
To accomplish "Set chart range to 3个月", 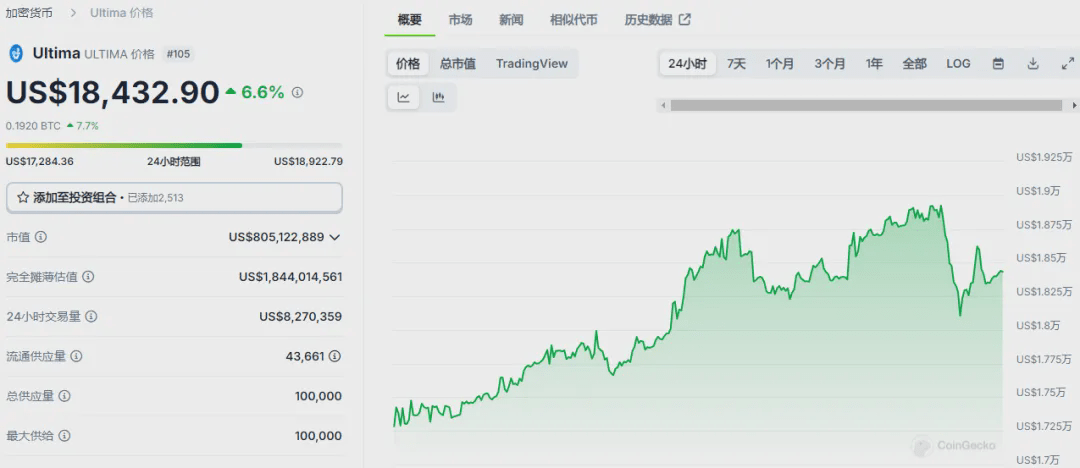I will [829, 63].
